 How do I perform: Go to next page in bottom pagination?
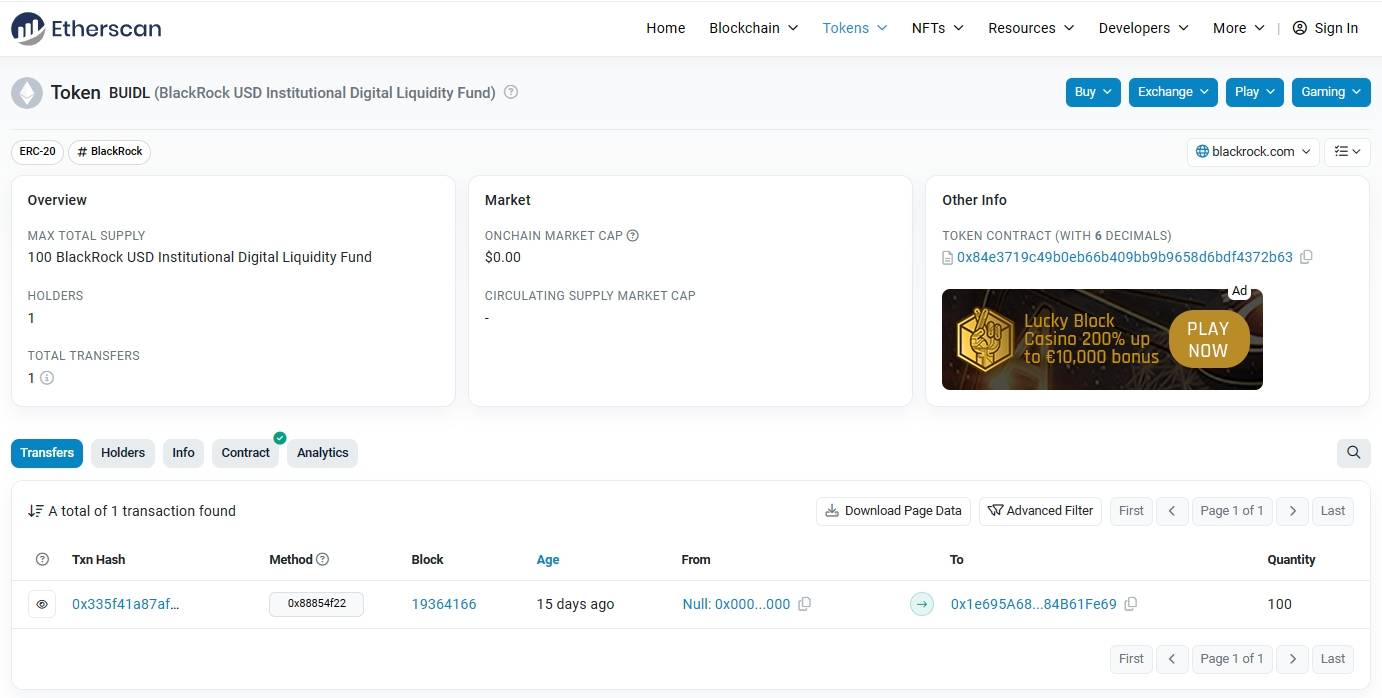(1292, 659)
